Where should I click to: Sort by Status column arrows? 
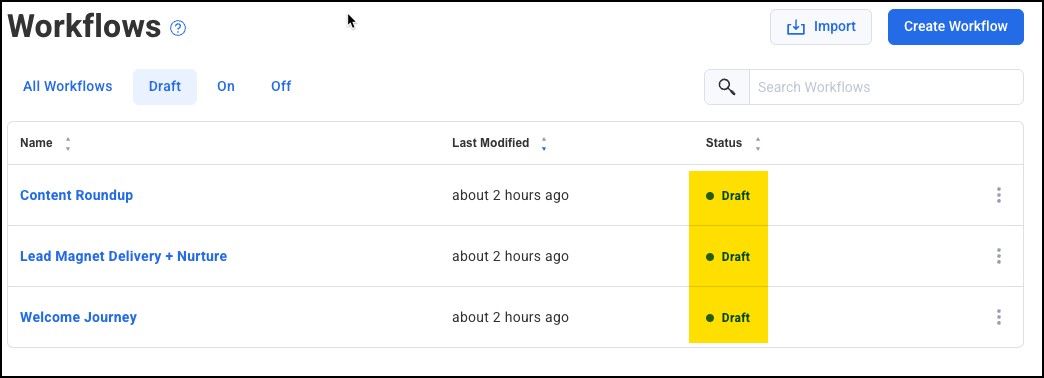(757, 144)
